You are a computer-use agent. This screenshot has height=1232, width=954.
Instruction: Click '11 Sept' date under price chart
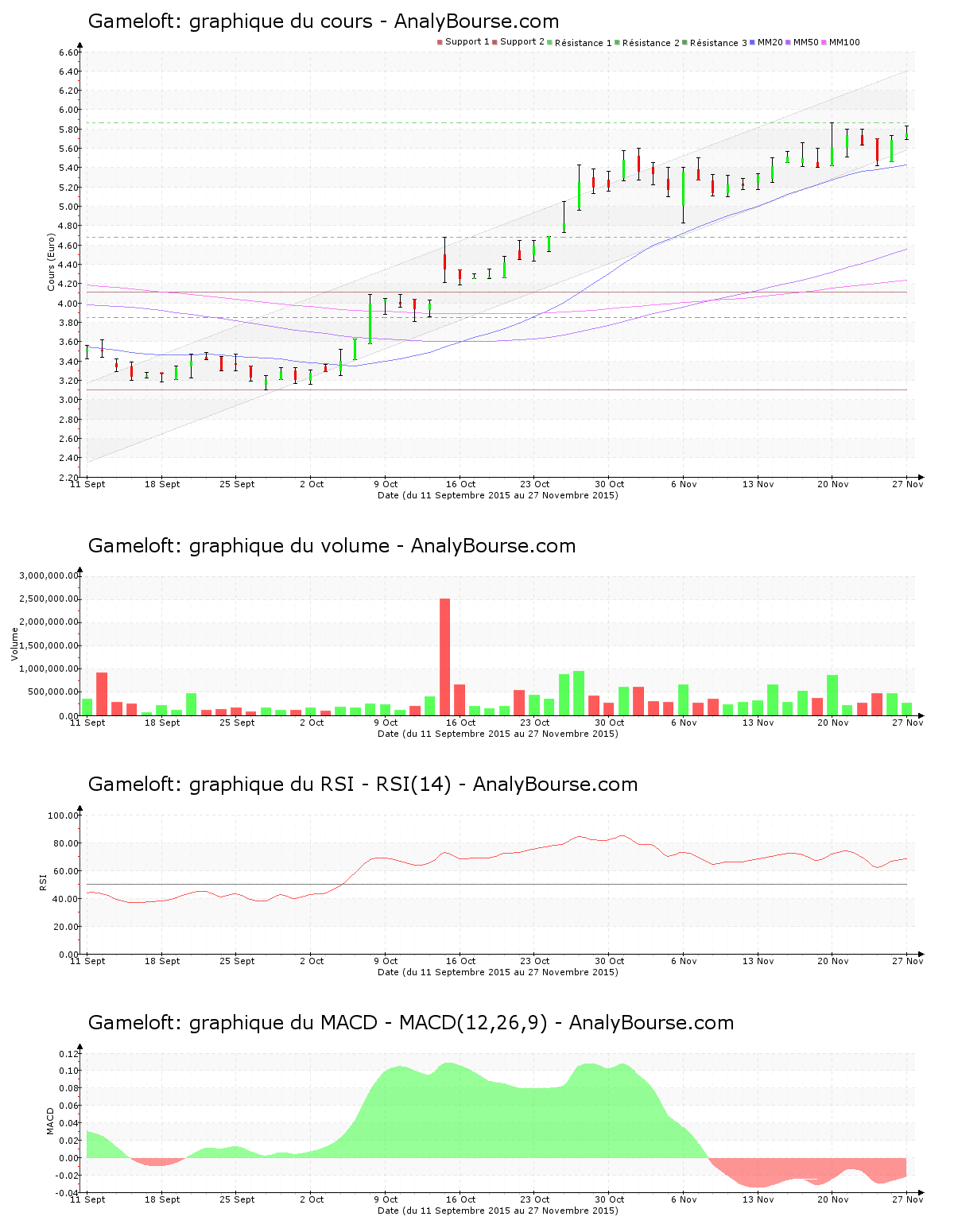tap(87, 484)
